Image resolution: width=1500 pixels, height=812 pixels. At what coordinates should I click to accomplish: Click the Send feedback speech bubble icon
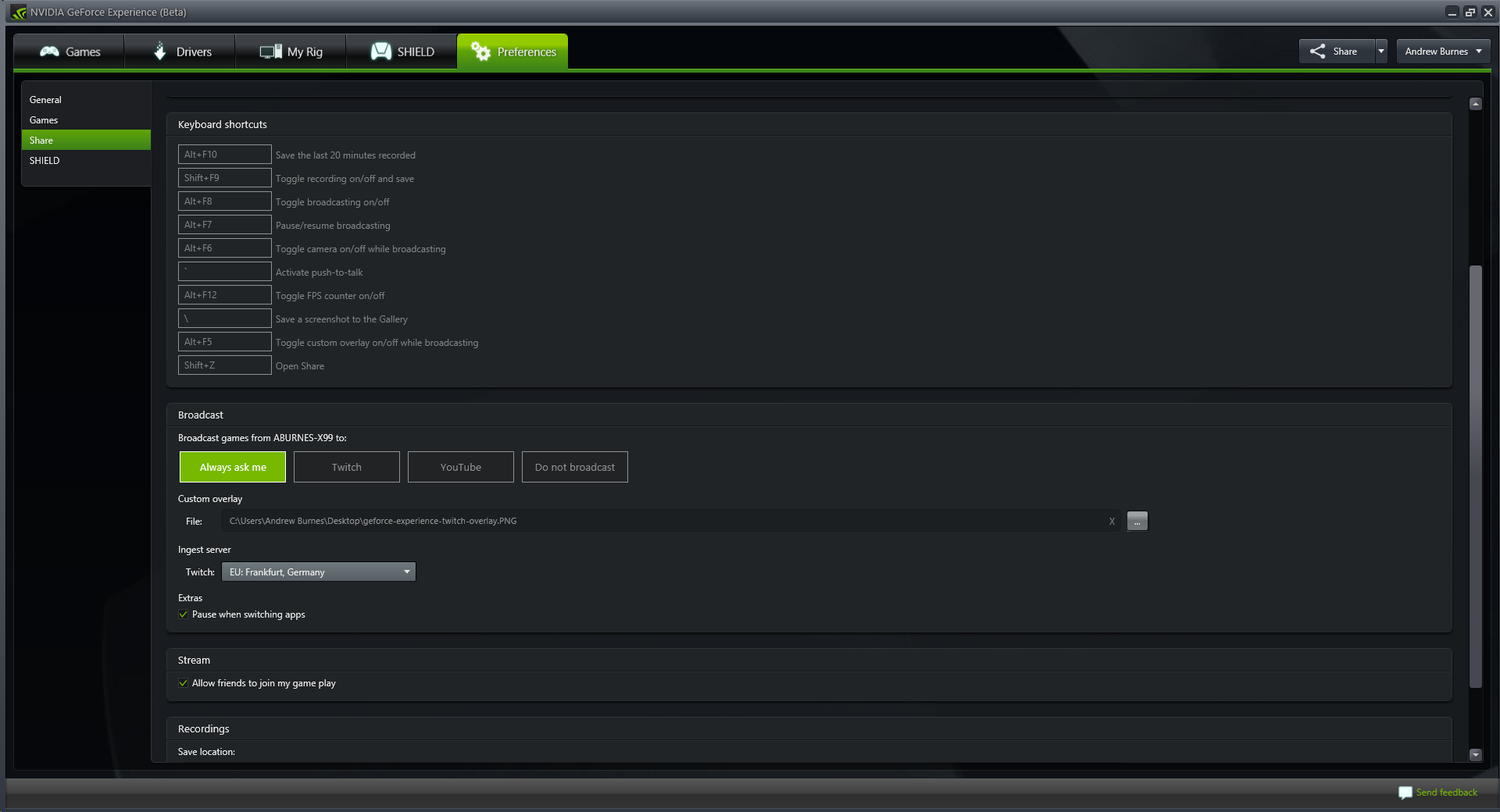[1405, 792]
